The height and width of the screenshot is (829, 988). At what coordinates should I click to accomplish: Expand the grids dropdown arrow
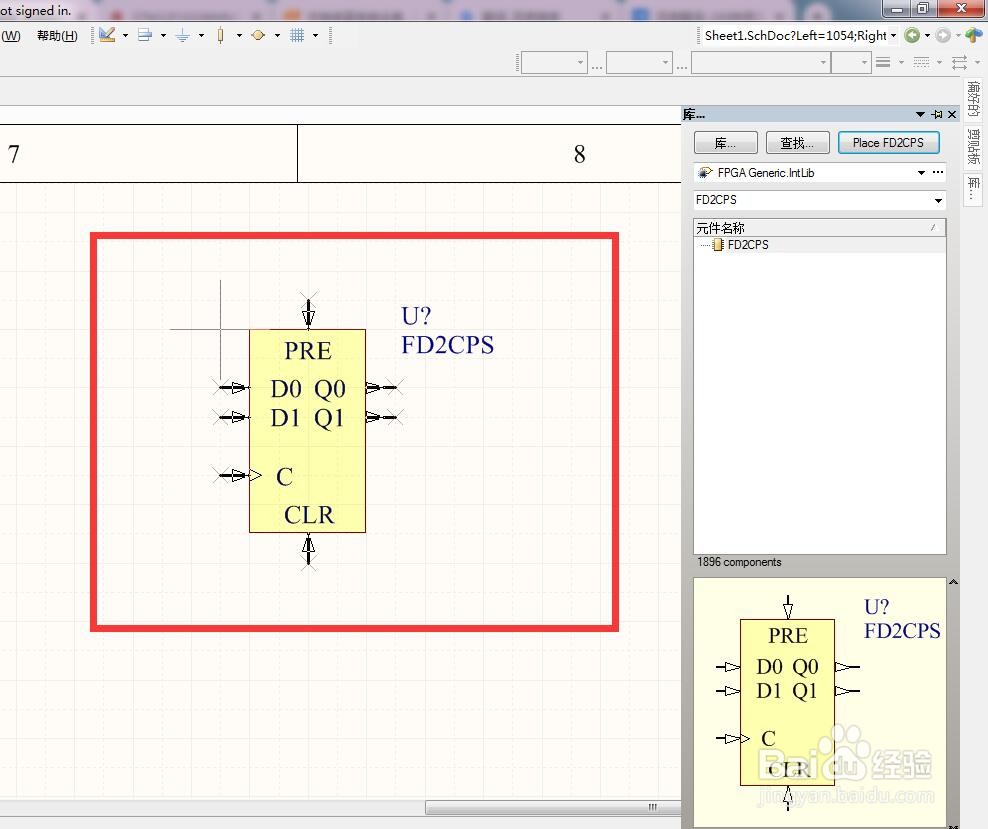click(315, 35)
